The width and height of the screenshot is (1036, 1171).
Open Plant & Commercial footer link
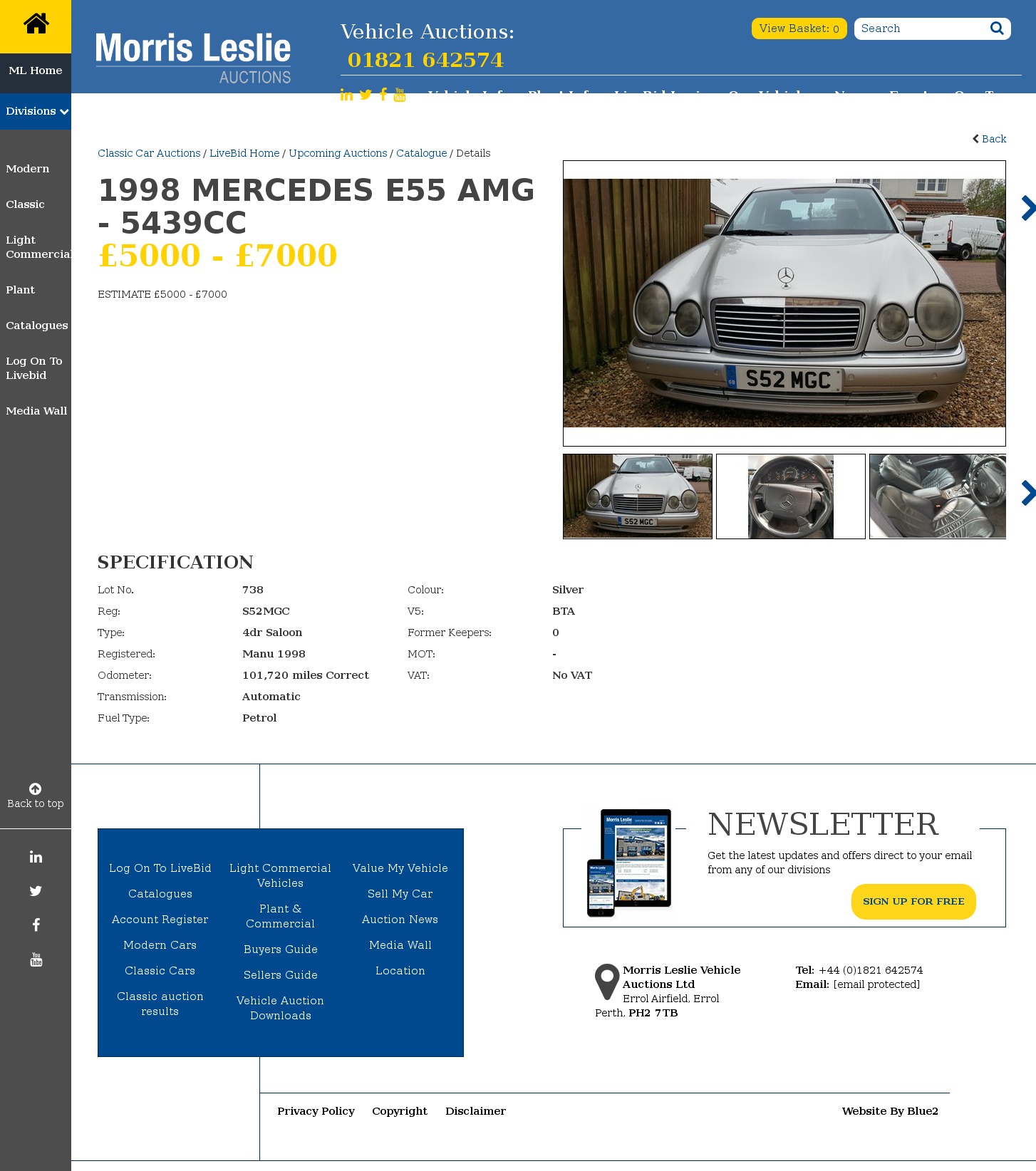click(281, 916)
